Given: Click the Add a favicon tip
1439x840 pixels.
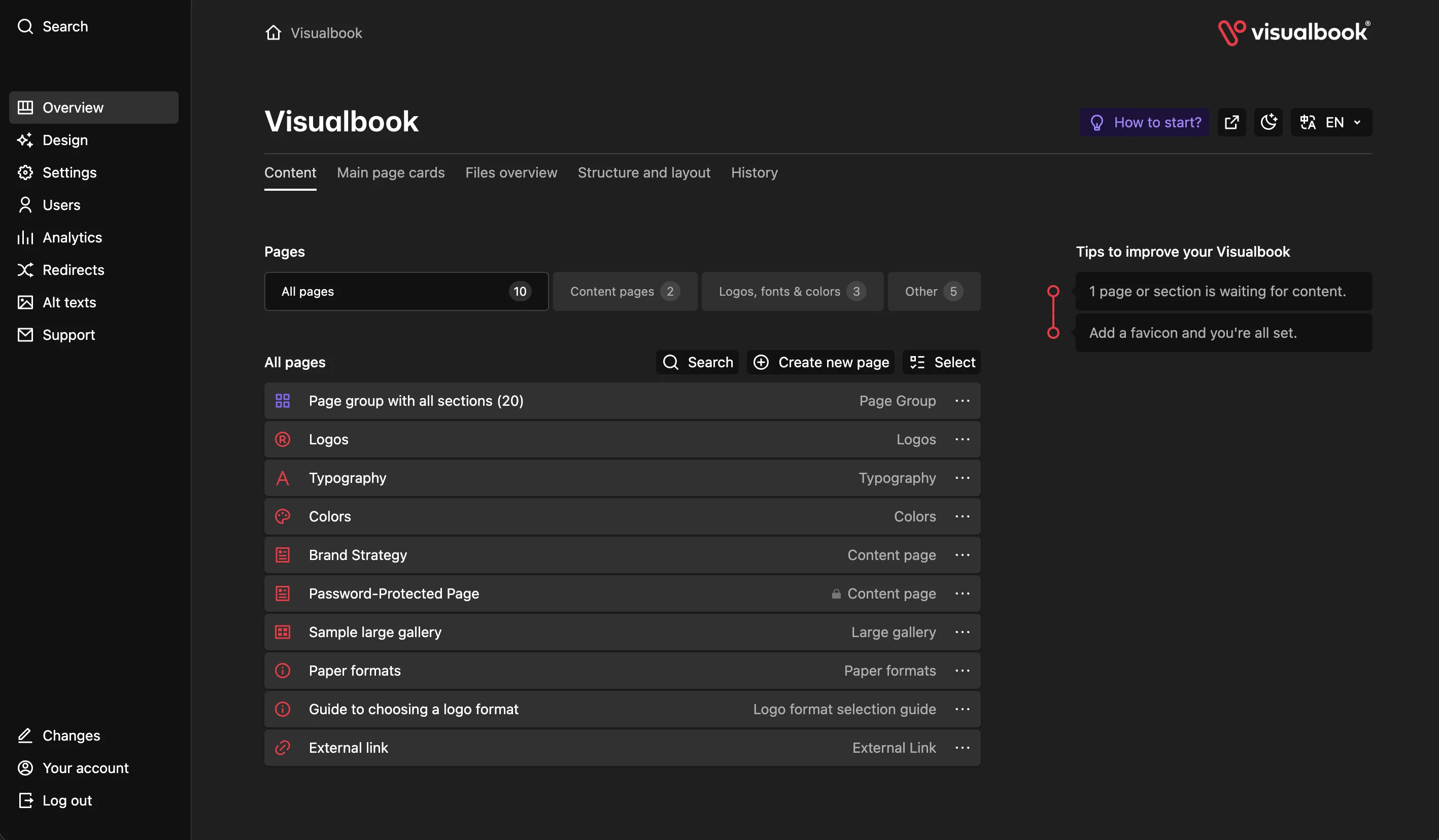Looking at the screenshot, I should 1224,333.
